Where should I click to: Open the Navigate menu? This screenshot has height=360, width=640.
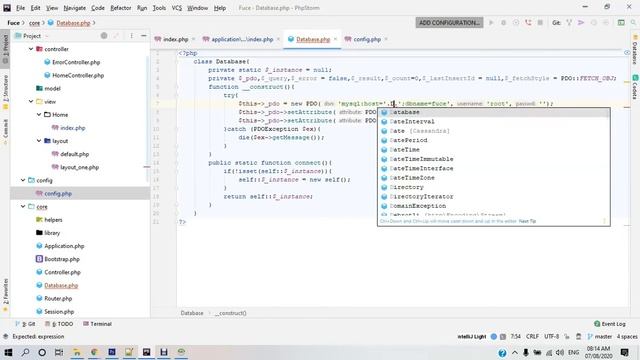click(75, 8)
